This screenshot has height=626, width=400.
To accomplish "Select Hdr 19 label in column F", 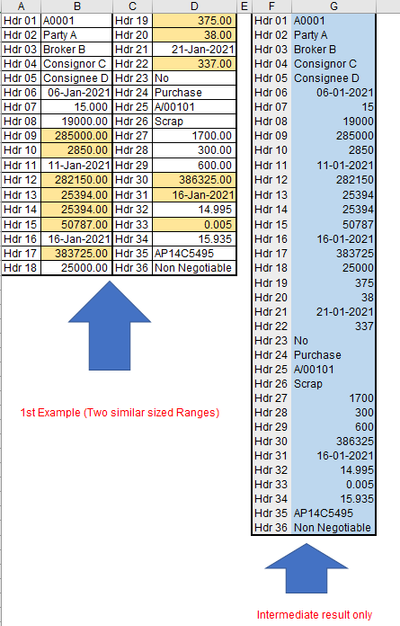I will click(271, 283).
